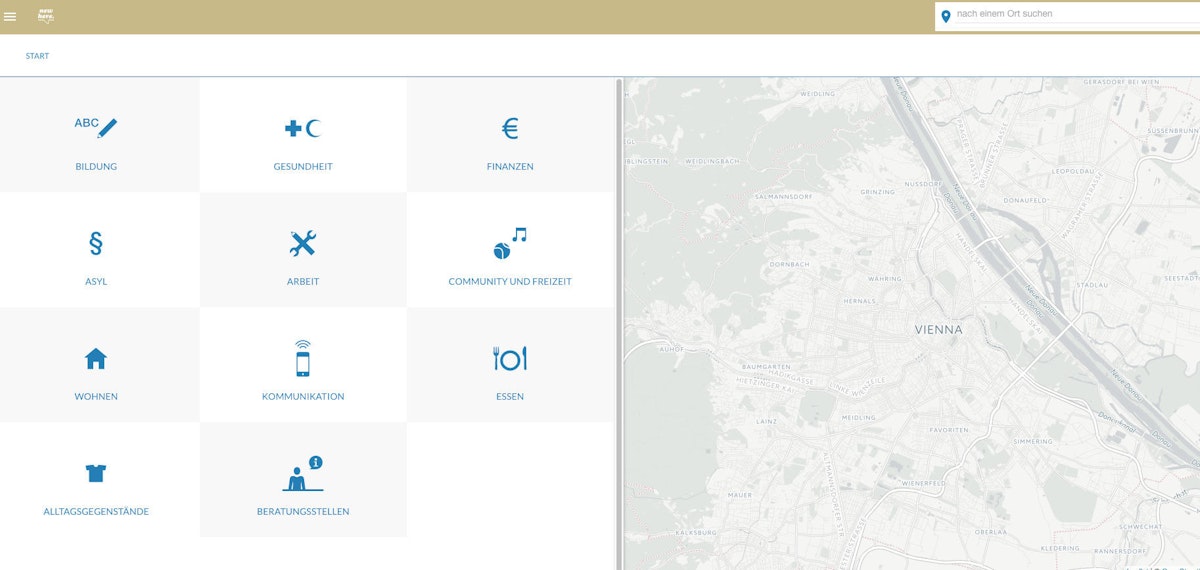
Task: Open the Kommunikation smartphone icon
Action: [303, 358]
